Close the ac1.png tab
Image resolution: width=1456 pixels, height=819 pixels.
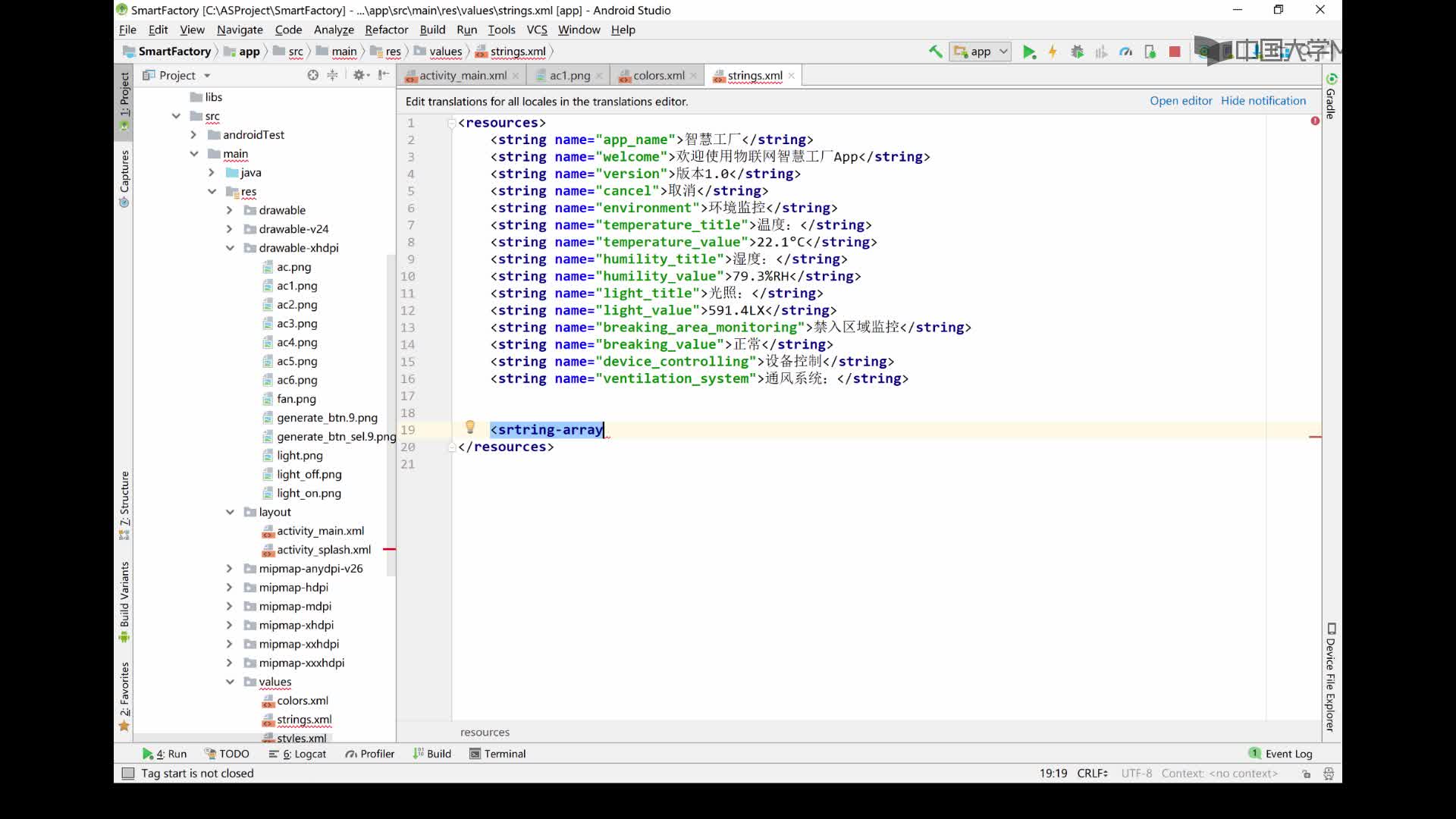[599, 76]
